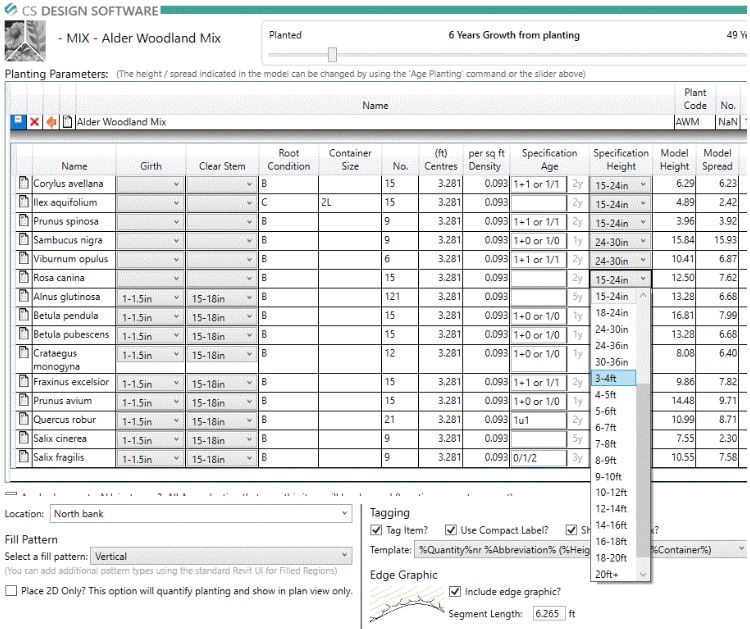Click the Segment Length input field
The width and height of the screenshot is (750, 629).
pyautogui.click(x=549, y=613)
